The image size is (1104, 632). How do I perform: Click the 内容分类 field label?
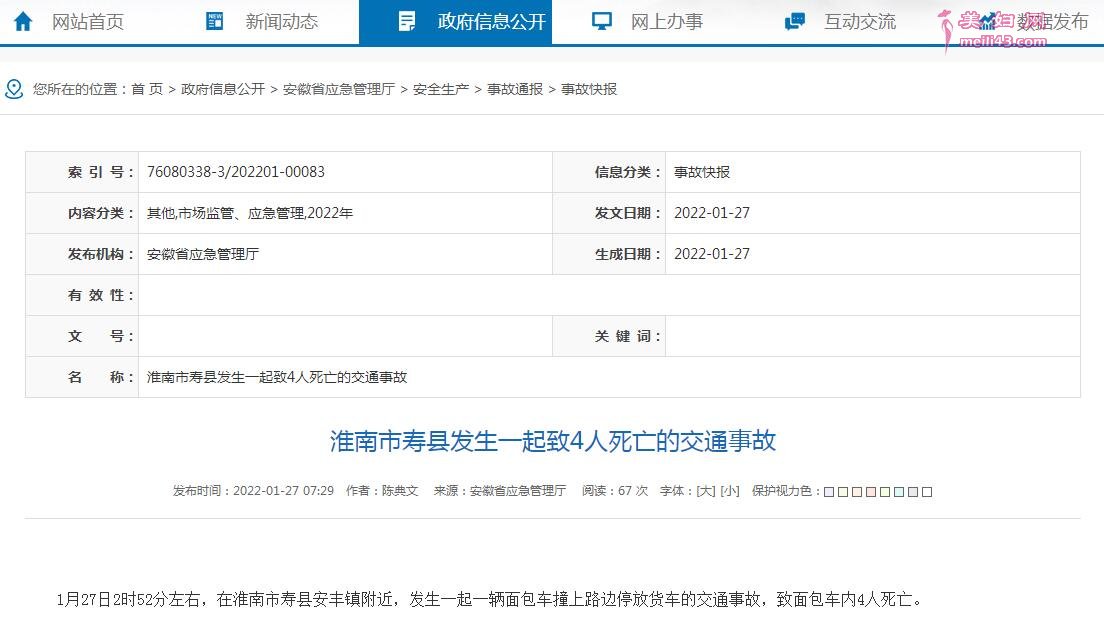click(100, 213)
